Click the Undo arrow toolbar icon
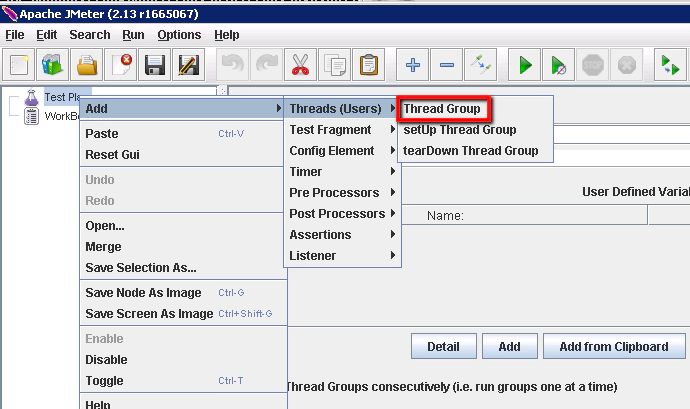Image resolution: width=690 pixels, height=409 pixels. [233, 65]
